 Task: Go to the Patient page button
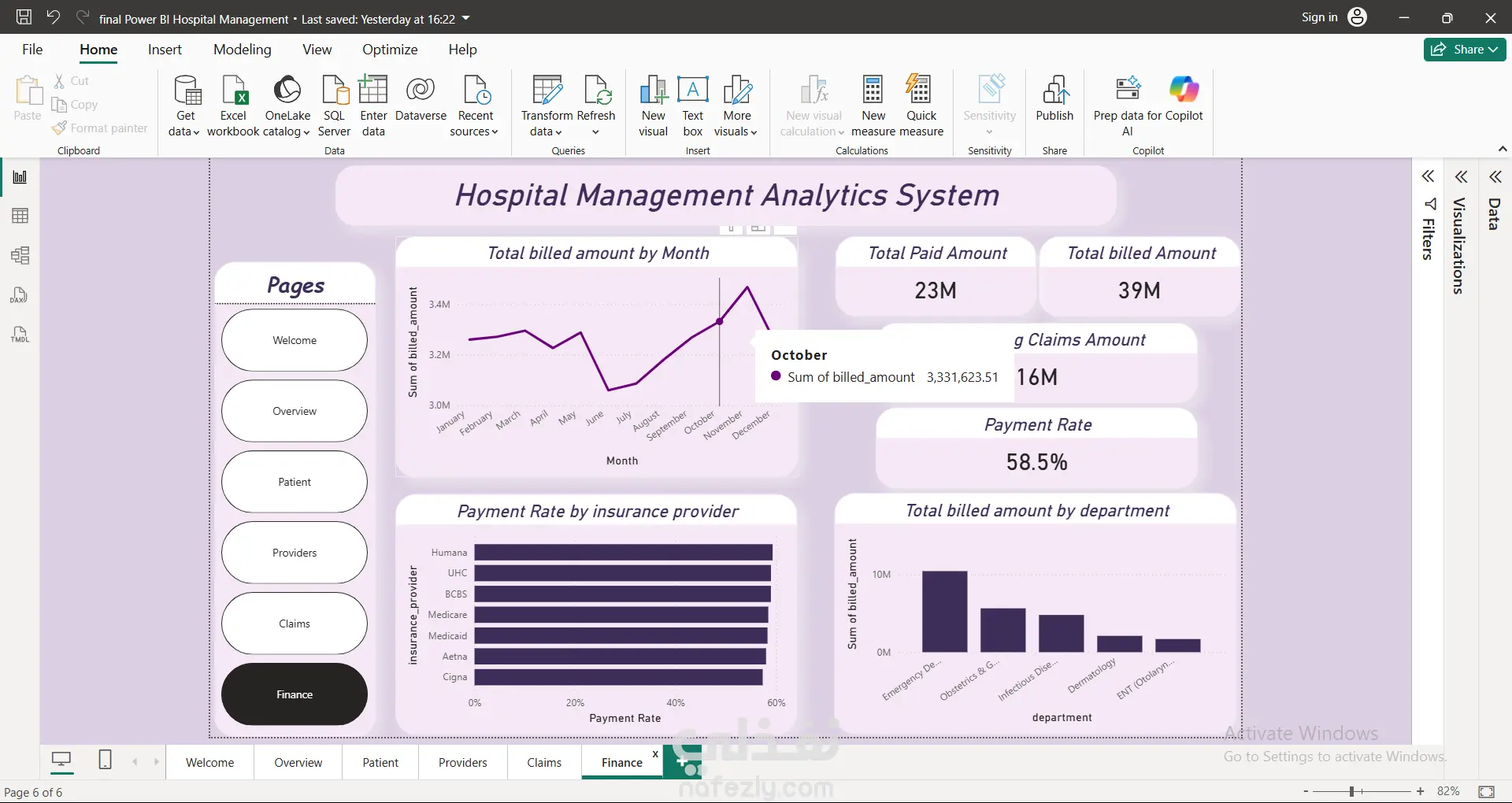click(295, 482)
